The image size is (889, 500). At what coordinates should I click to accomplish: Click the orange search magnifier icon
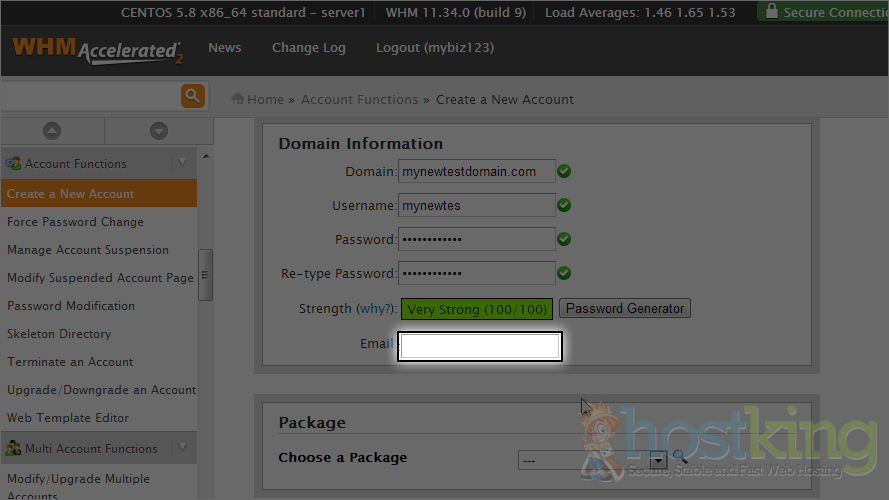[193, 96]
